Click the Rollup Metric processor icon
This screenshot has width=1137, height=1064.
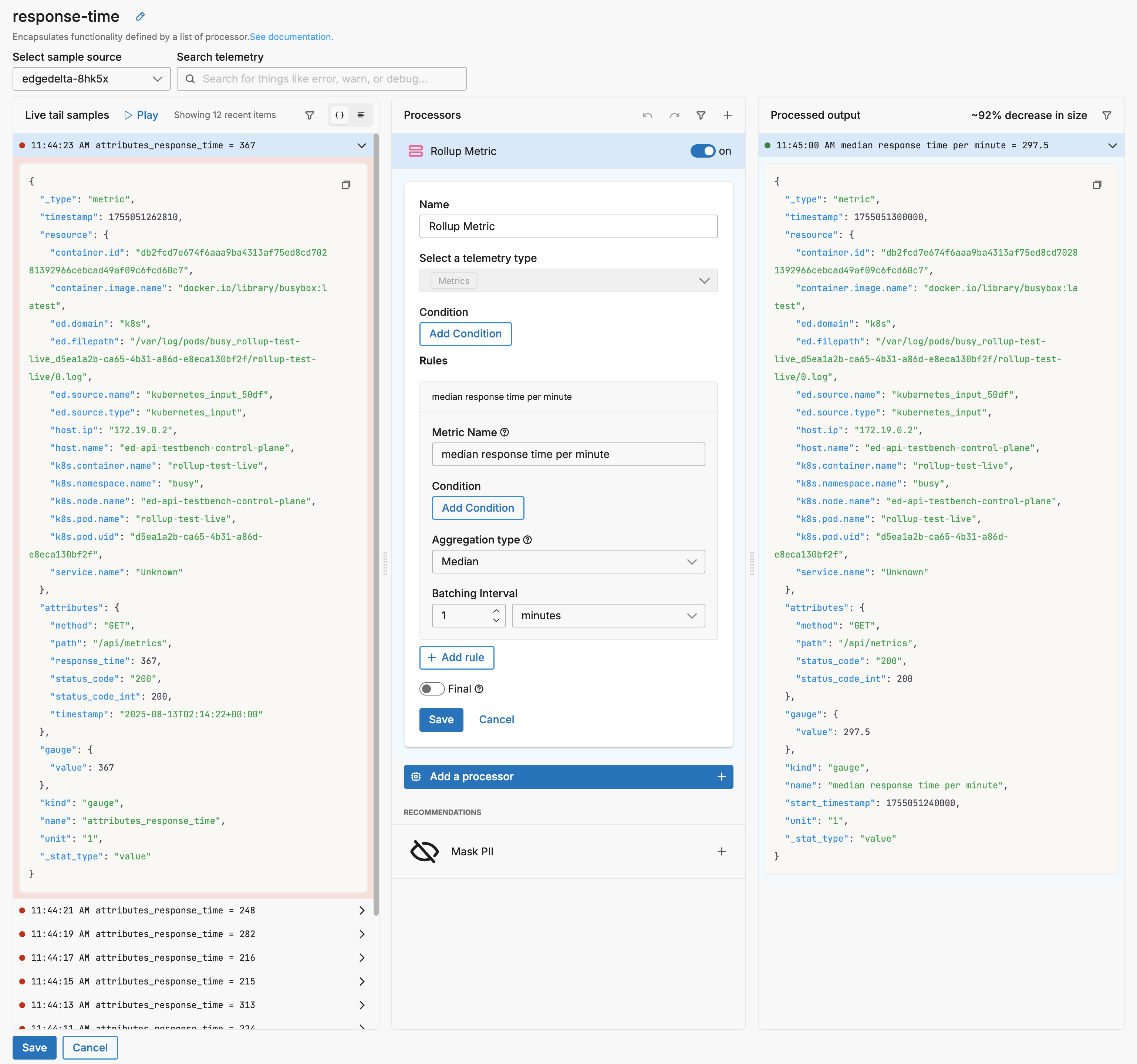pos(416,151)
